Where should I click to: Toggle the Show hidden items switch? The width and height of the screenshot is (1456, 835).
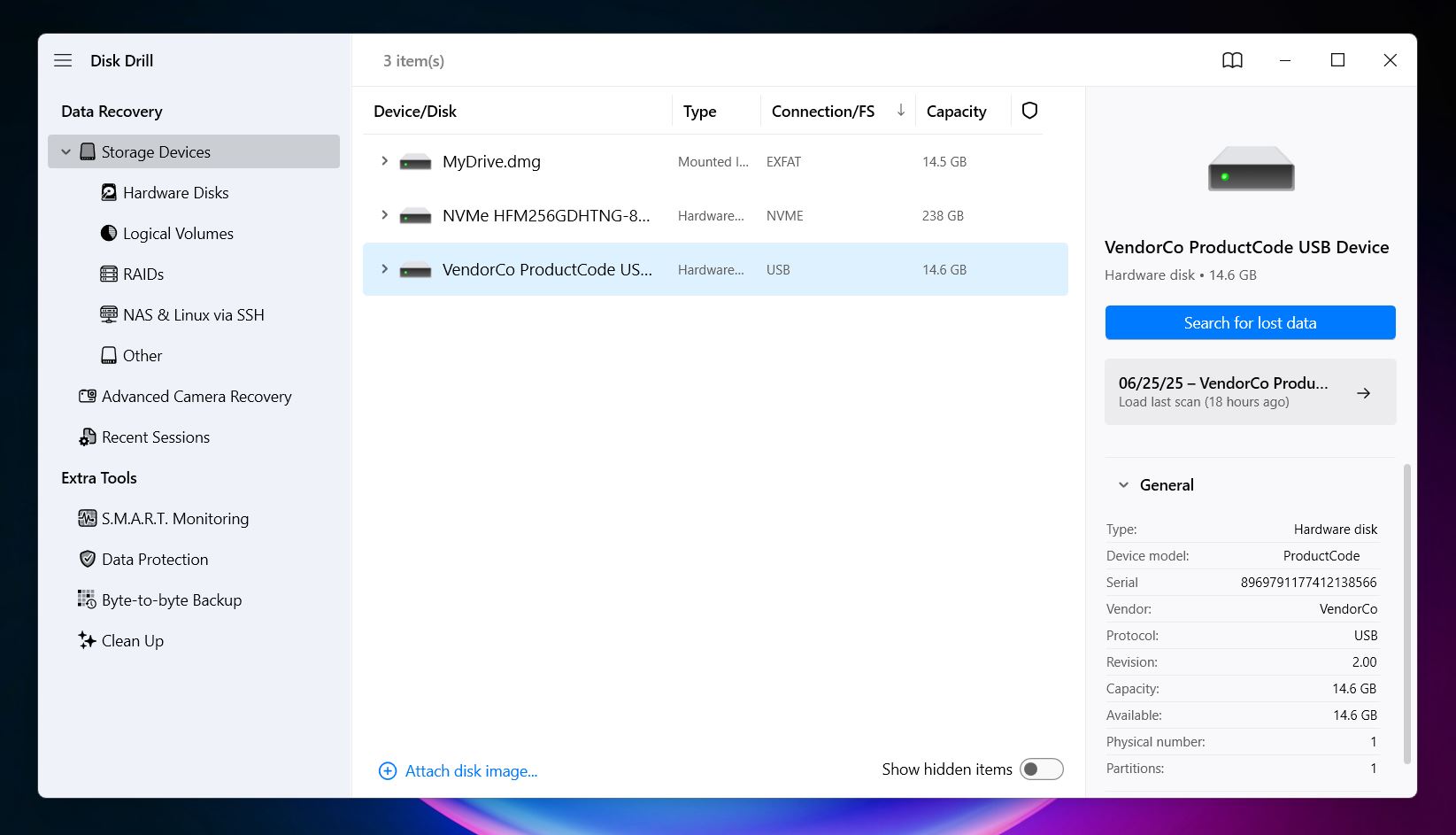1042,769
